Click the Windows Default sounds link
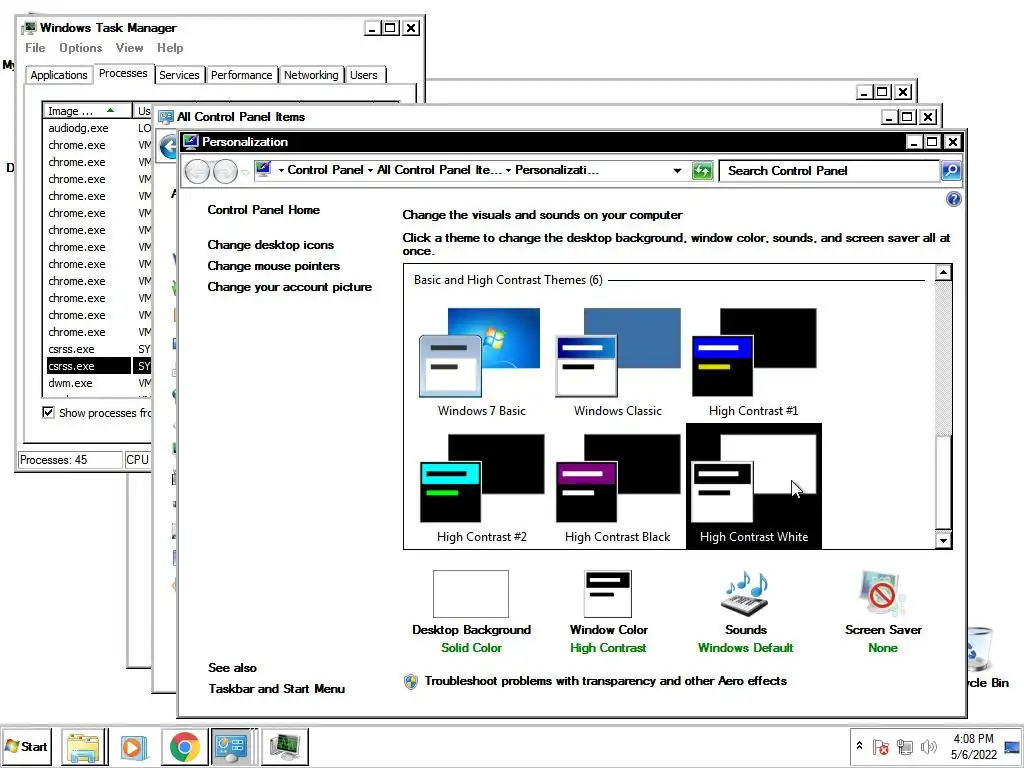 click(x=745, y=648)
